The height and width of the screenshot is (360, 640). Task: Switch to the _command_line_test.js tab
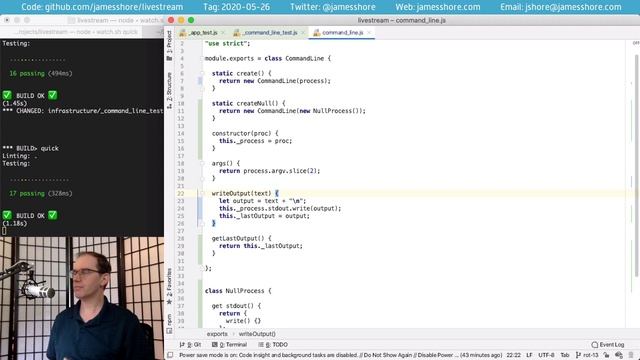[270, 32]
